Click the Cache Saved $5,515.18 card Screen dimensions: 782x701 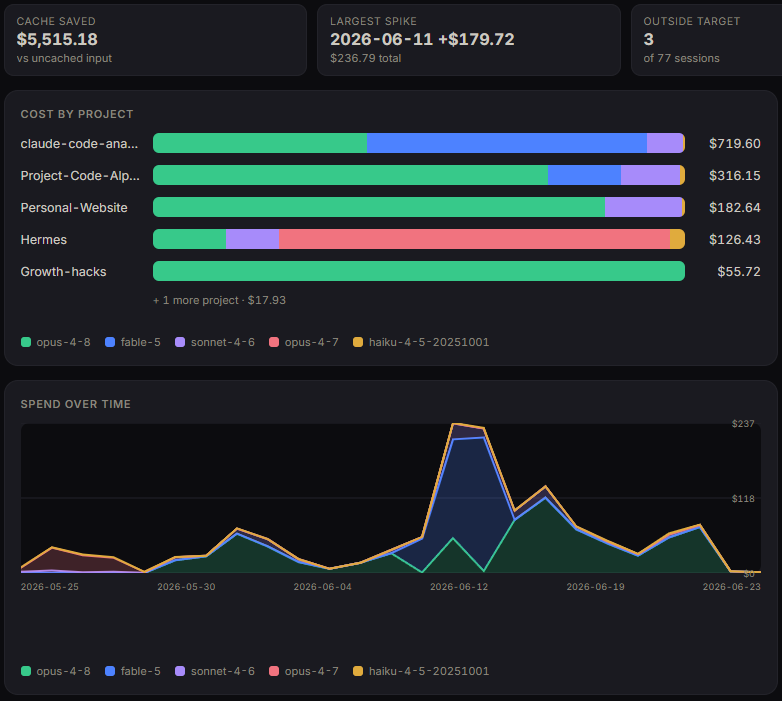[155, 40]
